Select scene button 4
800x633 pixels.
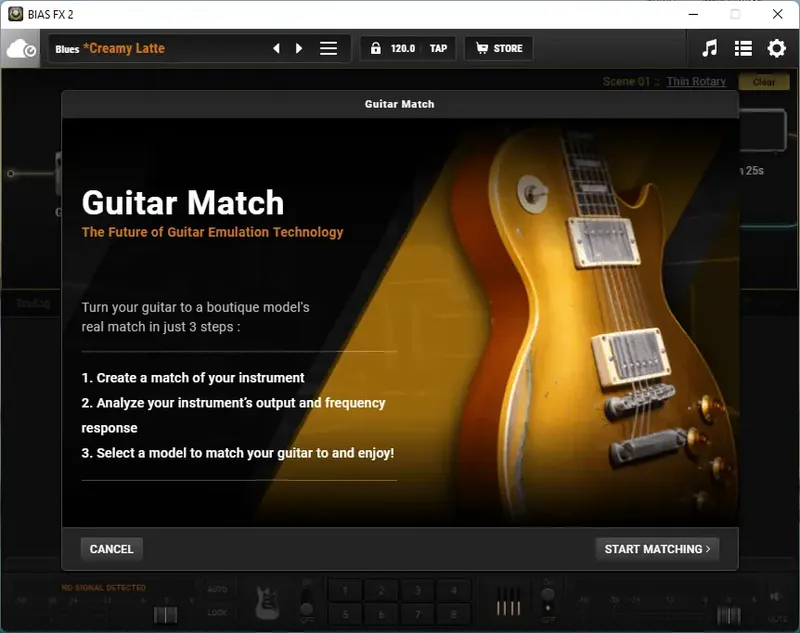click(x=454, y=591)
